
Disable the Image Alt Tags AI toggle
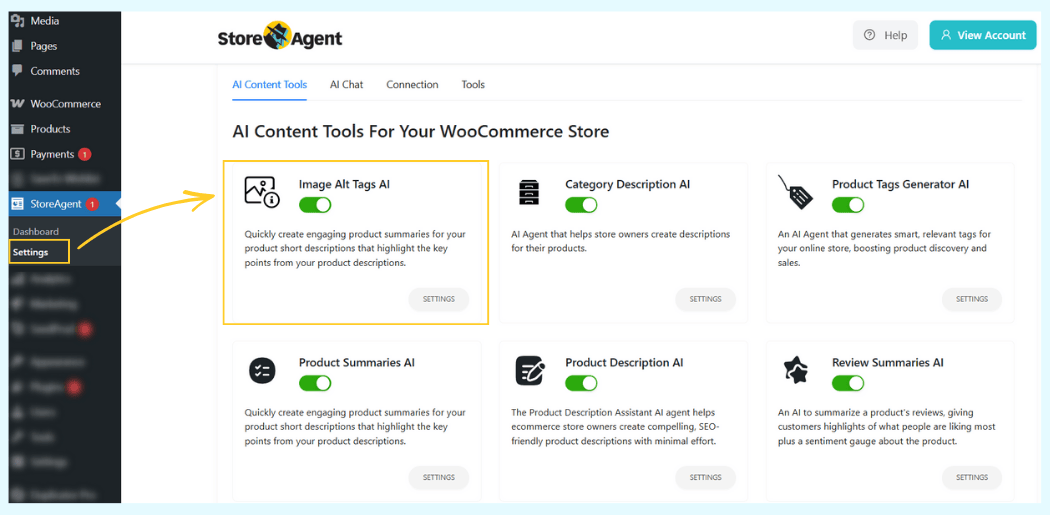[x=315, y=205]
